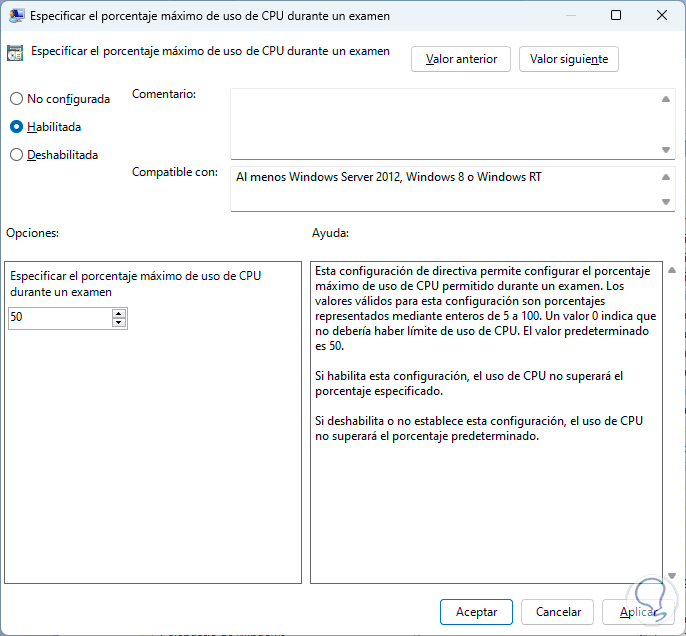
Task: Click the policy setting icon beside the heading
Action: point(15,53)
